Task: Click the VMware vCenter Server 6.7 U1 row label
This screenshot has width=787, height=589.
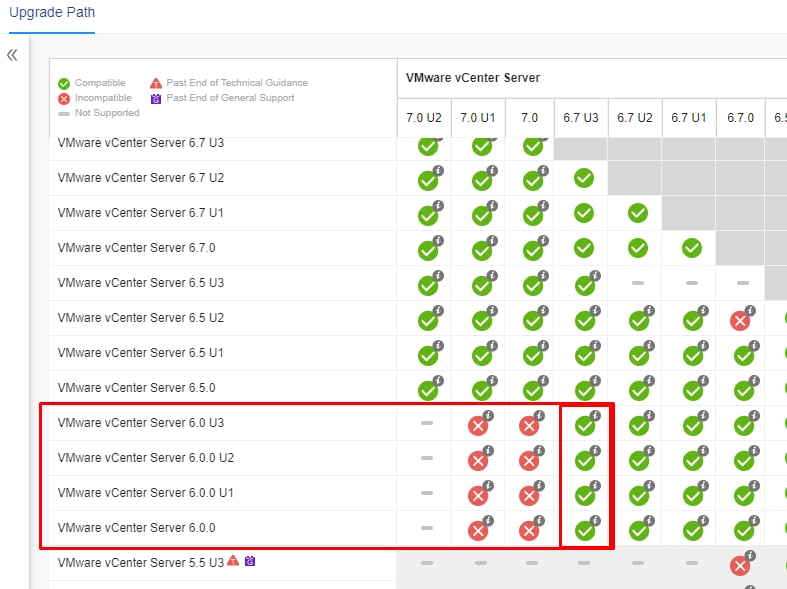Action: 141,213
